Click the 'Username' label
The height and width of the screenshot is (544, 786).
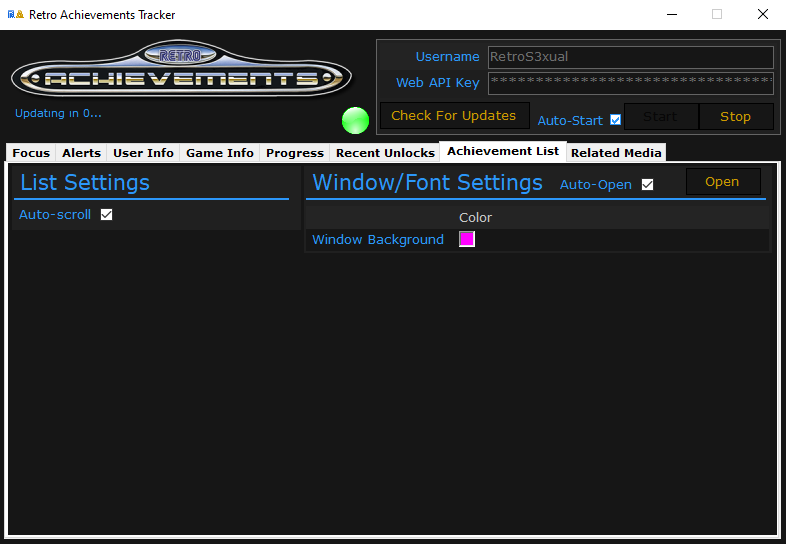coord(448,57)
